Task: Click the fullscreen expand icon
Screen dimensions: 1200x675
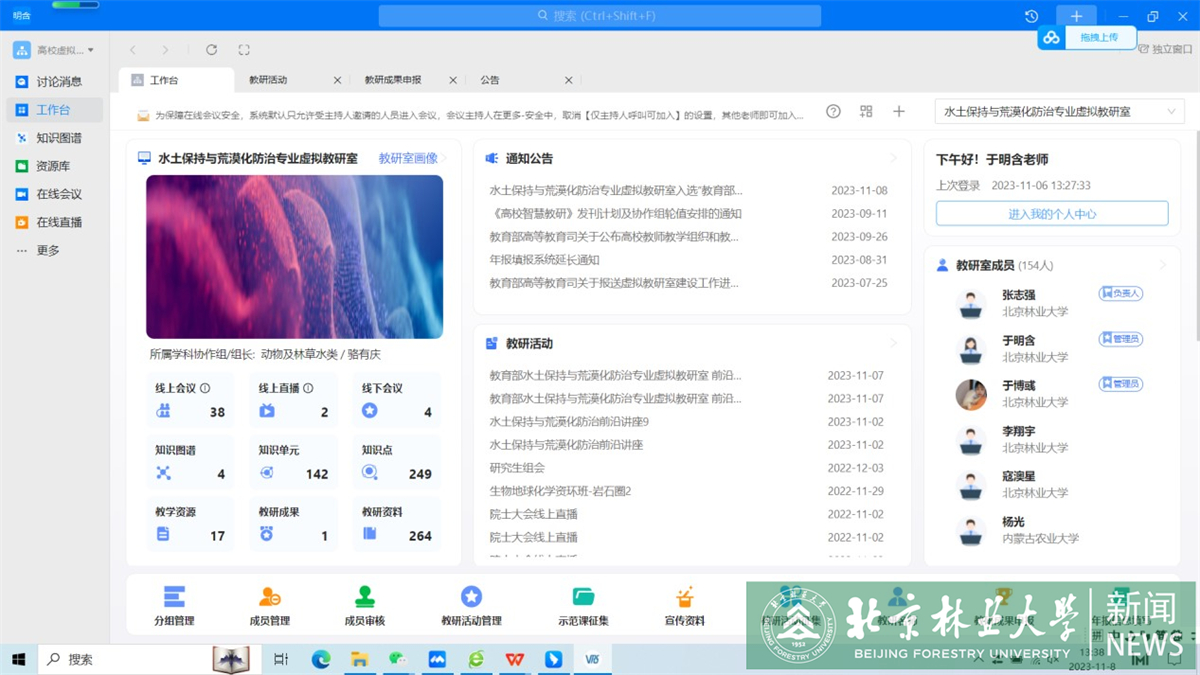Action: click(x=244, y=50)
